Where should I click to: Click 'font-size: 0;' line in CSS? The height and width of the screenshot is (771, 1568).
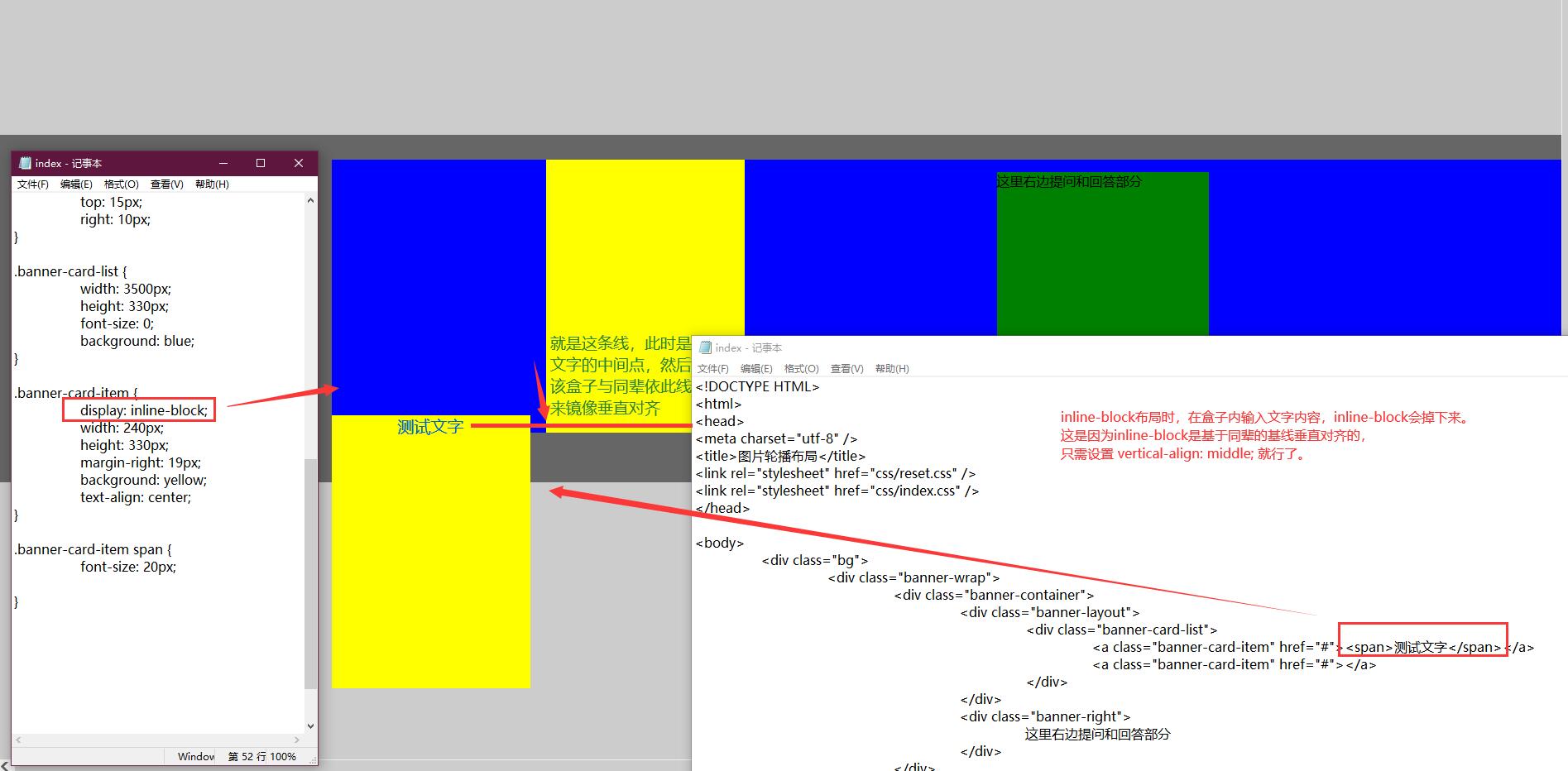[117, 323]
